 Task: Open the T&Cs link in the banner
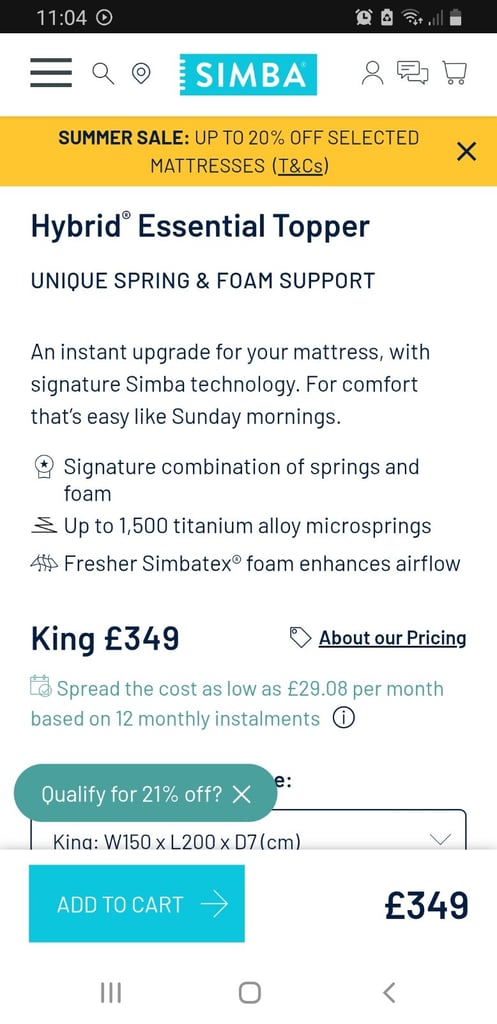[300, 166]
